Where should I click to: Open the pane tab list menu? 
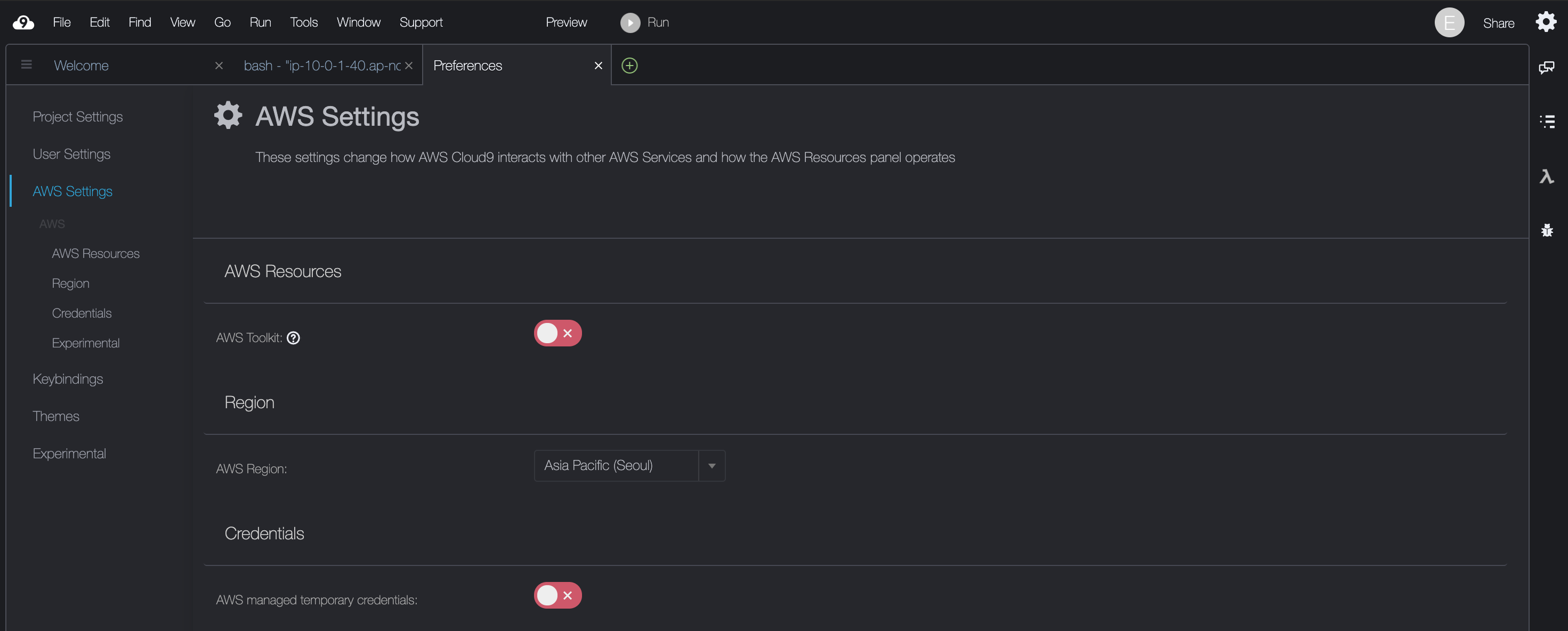coord(26,64)
